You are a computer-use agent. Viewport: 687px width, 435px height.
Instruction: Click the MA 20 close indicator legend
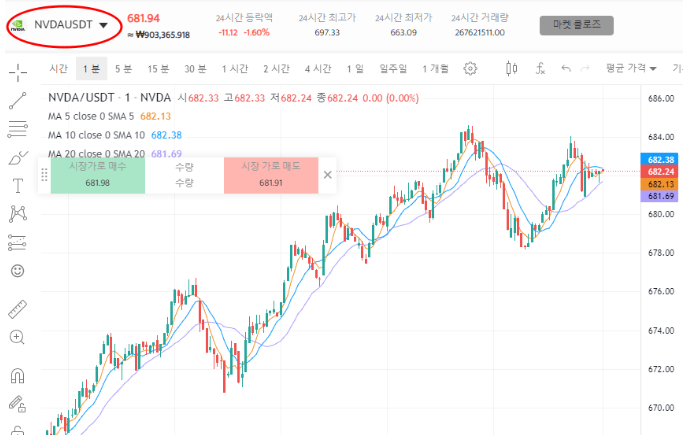coord(115,154)
